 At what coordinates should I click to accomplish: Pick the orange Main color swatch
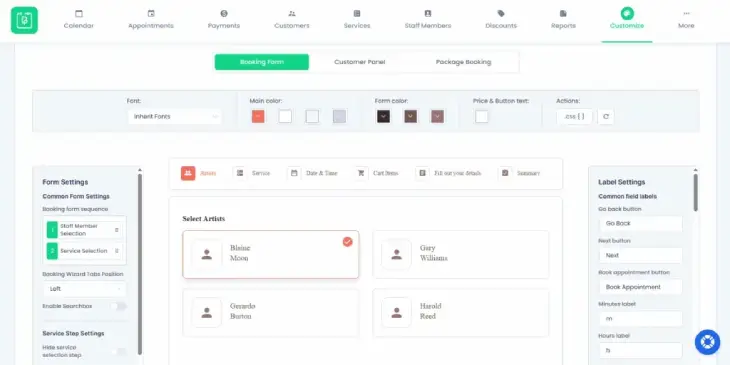tap(258, 116)
